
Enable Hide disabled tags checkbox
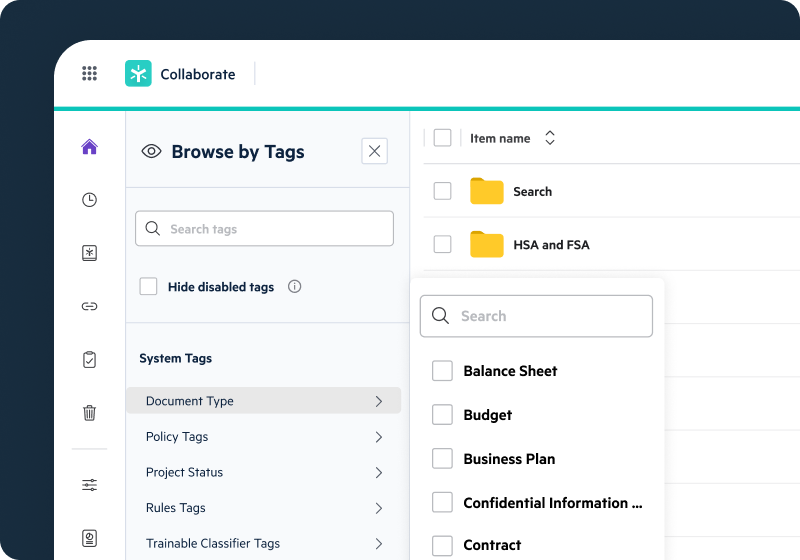click(149, 287)
